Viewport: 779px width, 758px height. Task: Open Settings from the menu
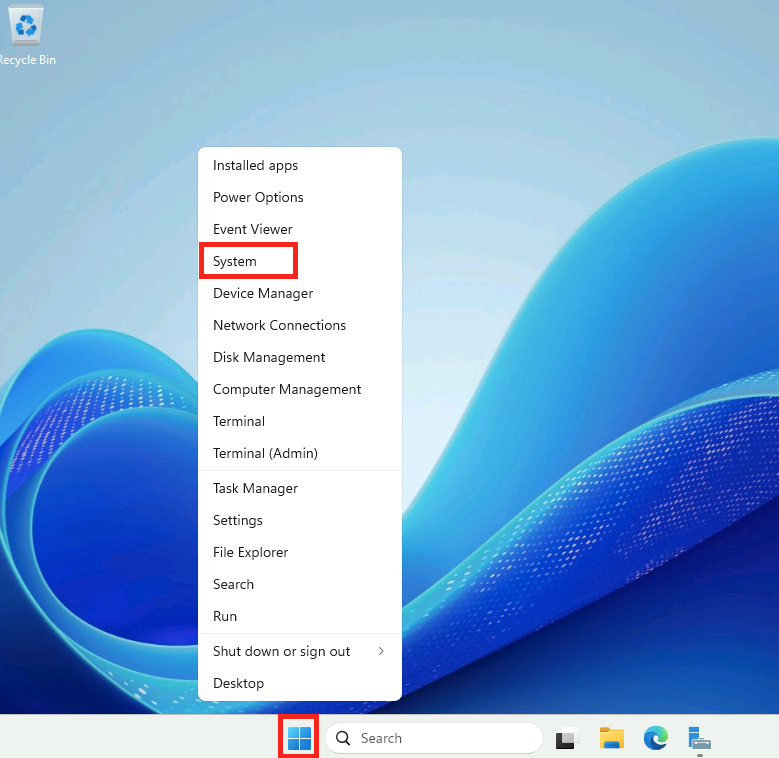pyautogui.click(x=300, y=521)
